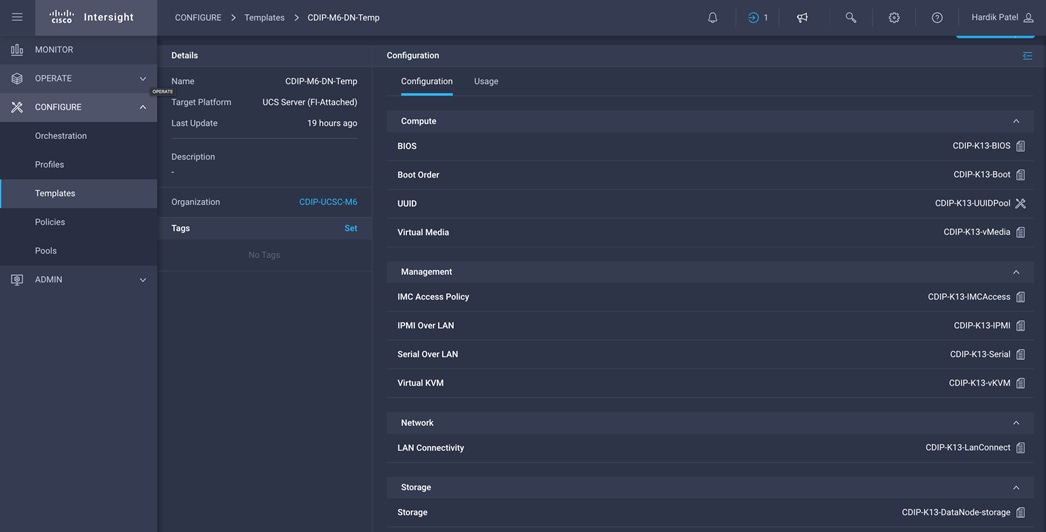Click the UCS Server (FI-Attached) value
Image resolution: width=1046 pixels, height=532 pixels.
310,102
